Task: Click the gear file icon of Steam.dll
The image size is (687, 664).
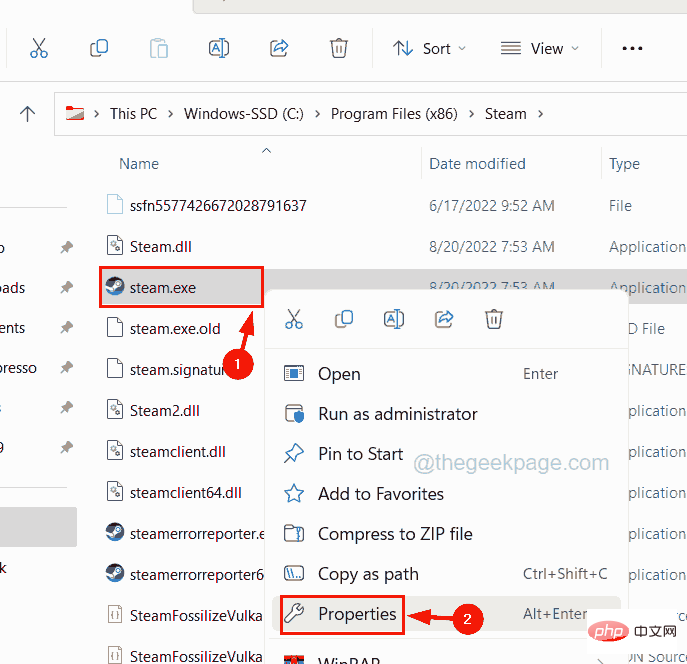Action: click(x=115, y=245)
